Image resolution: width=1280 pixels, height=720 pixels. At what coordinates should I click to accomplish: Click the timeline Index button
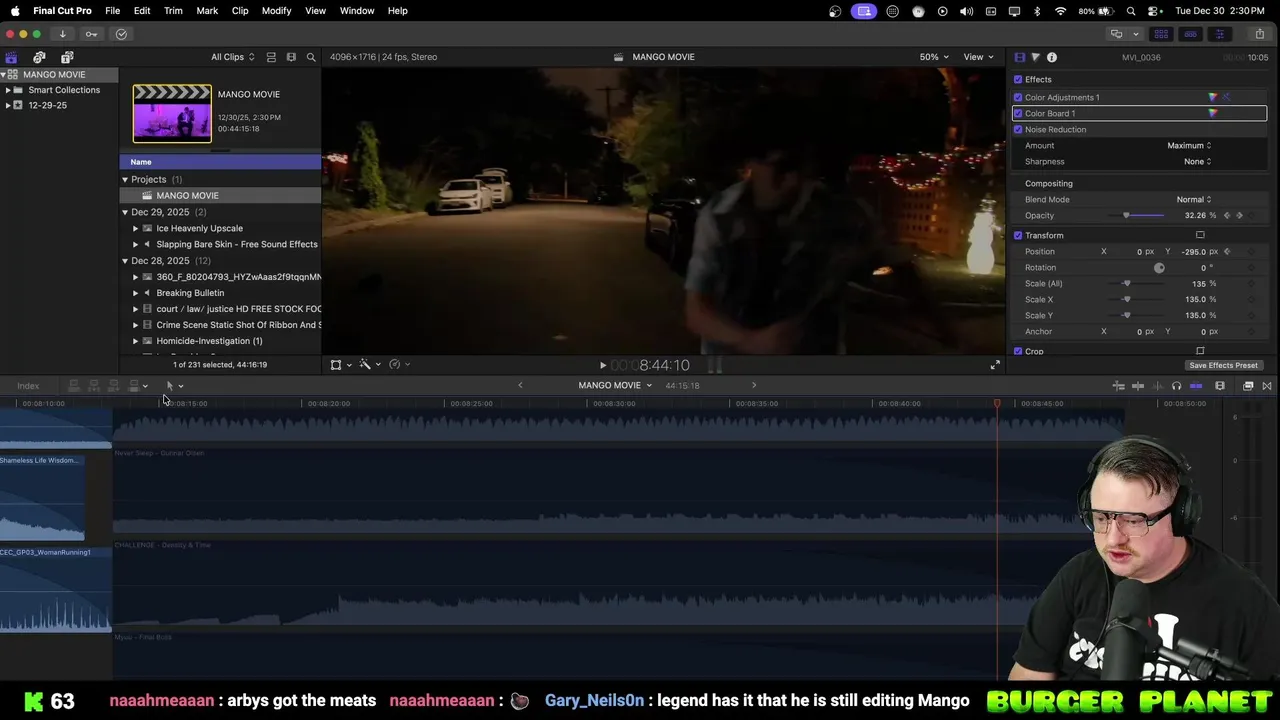click(28, 386)
